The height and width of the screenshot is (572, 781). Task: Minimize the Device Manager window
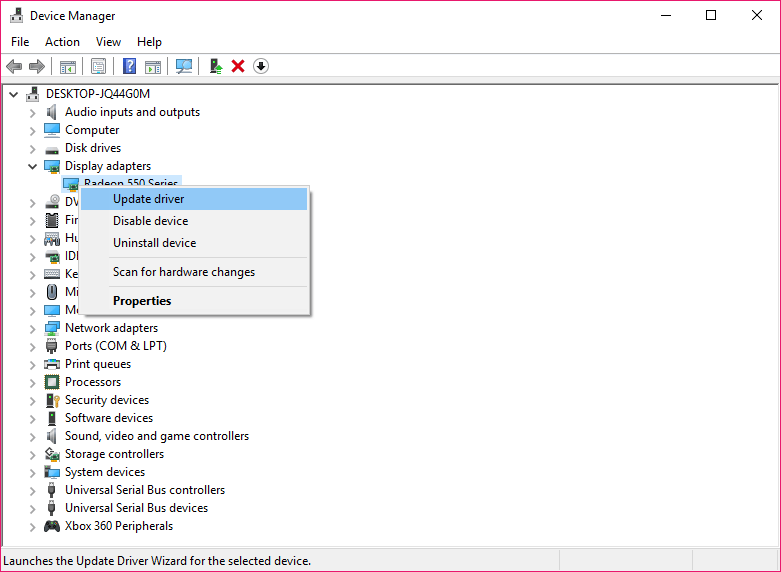pos(666,15)
